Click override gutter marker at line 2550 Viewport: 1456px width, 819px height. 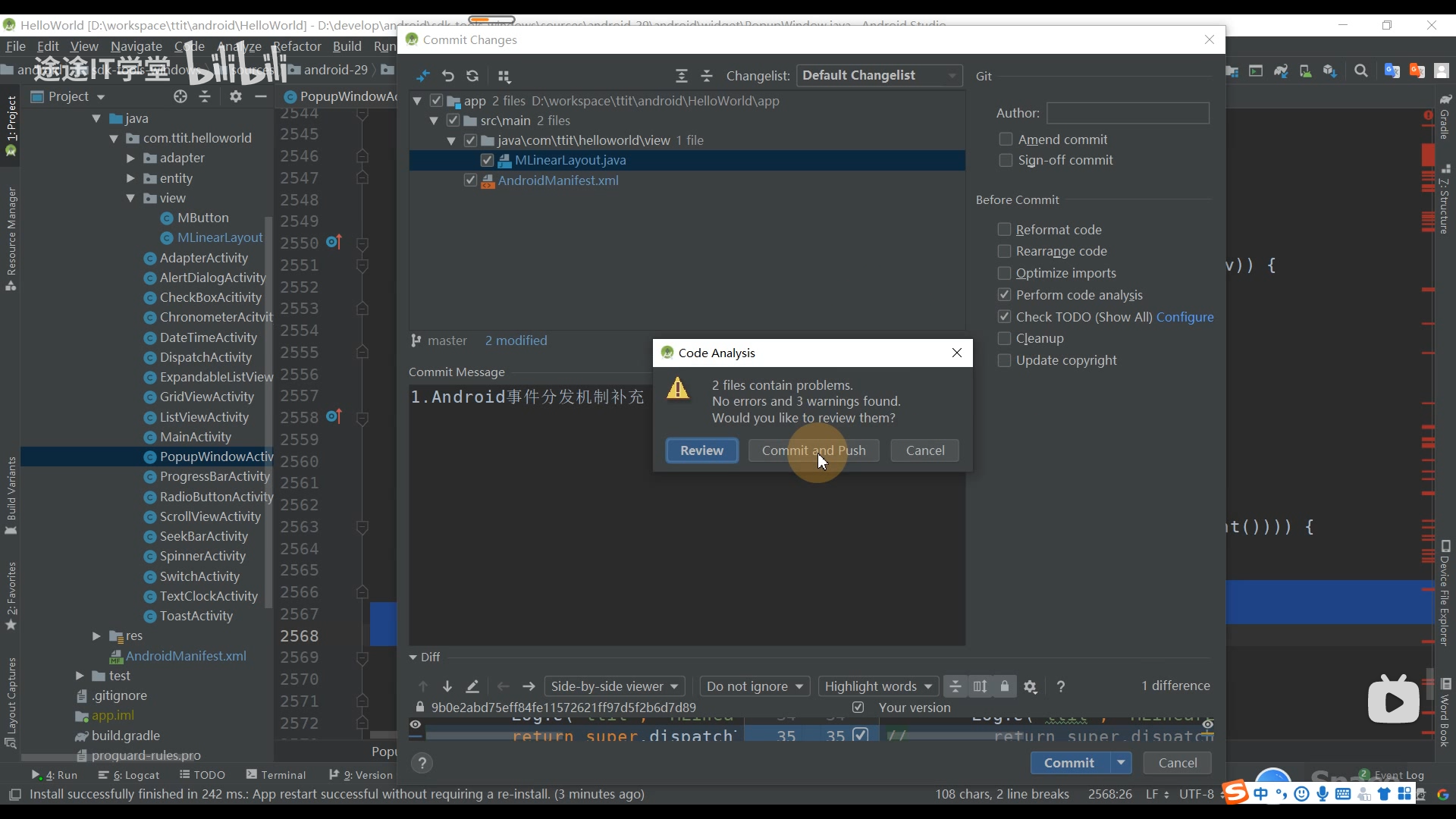(334, 242)
